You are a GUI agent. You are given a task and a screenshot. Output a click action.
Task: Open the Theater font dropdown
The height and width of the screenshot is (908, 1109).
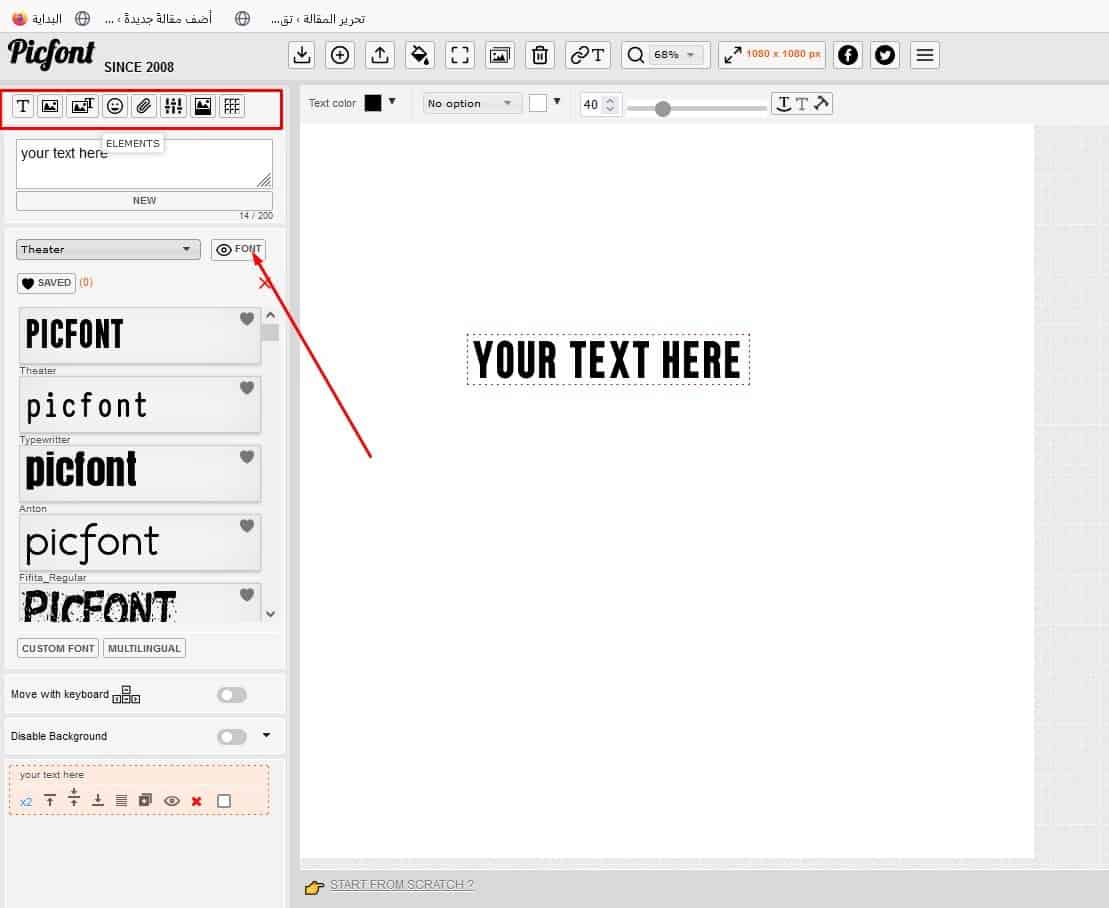[108, 250]
